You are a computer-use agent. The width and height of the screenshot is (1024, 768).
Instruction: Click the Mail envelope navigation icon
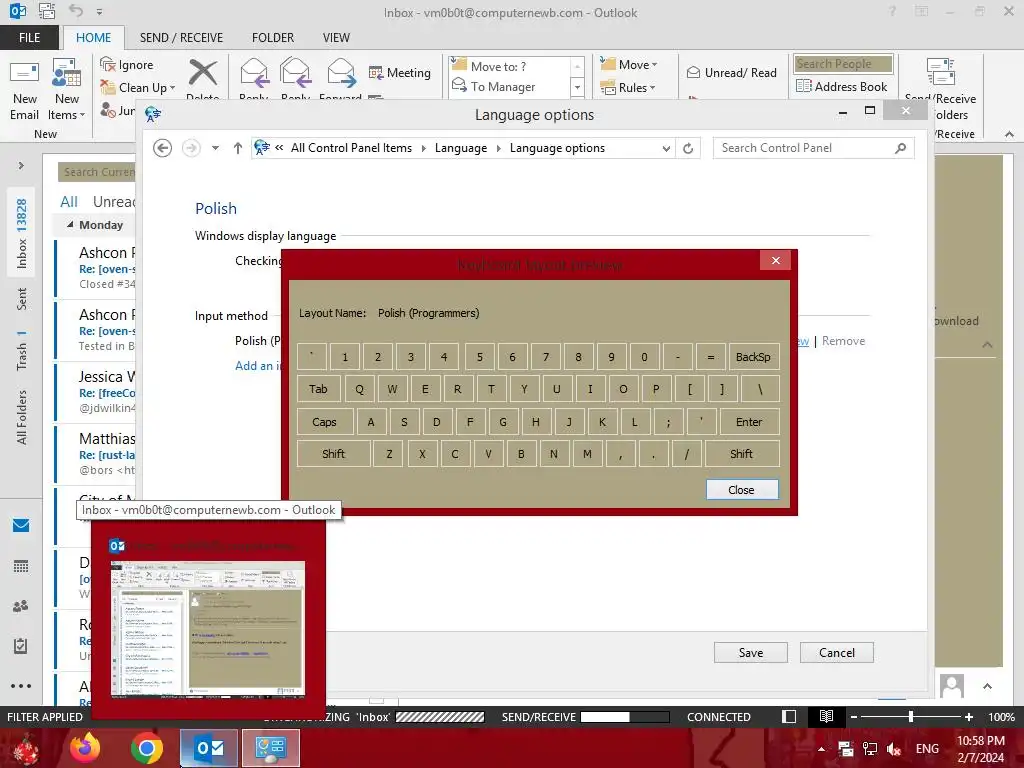coord(21,525)
